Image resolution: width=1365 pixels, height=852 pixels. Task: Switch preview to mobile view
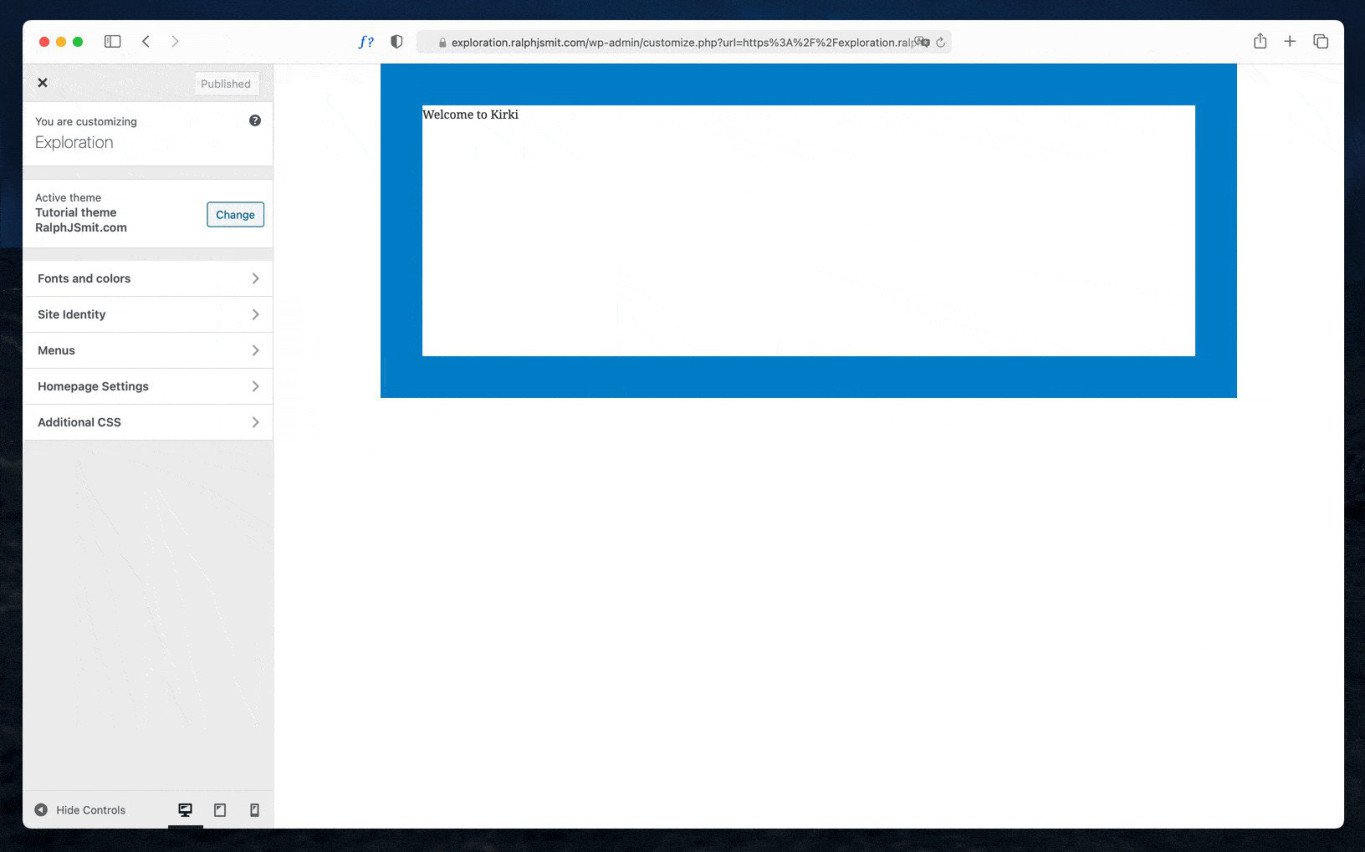tap(254, 809)
